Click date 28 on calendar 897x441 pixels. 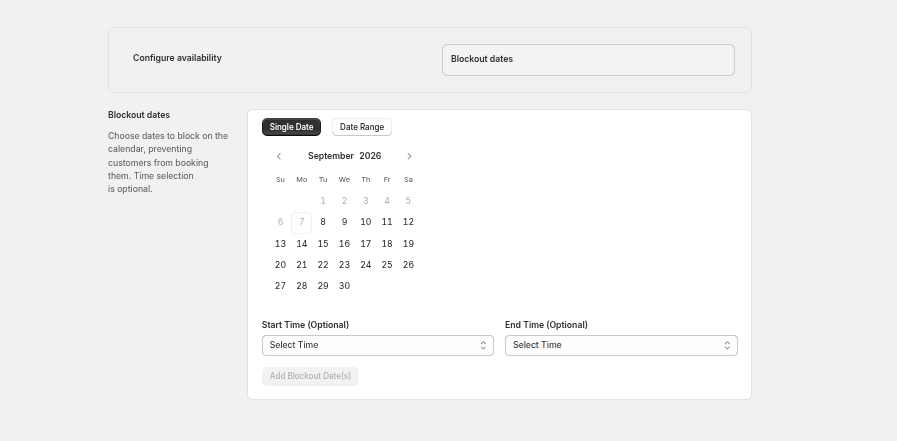(301, 286)
